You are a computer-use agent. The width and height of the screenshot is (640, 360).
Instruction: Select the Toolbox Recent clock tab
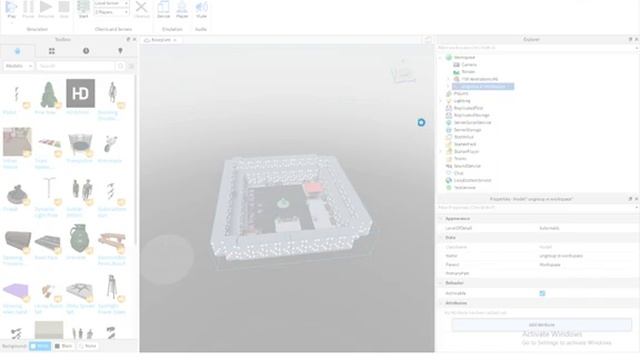tap(86, 51)
